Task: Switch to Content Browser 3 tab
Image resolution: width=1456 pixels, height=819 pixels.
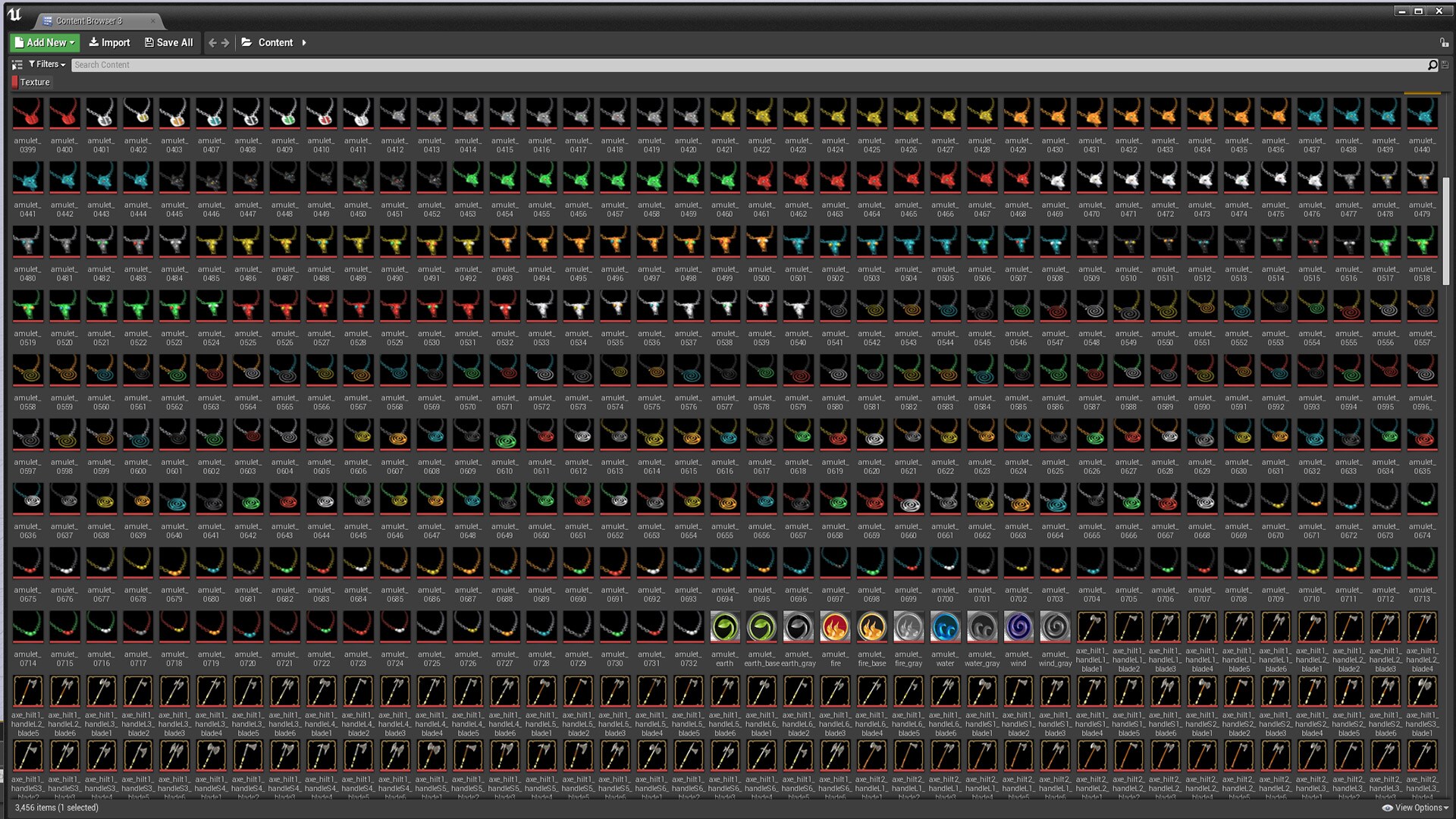Action: pyautogui.click(x=88, y=20)
